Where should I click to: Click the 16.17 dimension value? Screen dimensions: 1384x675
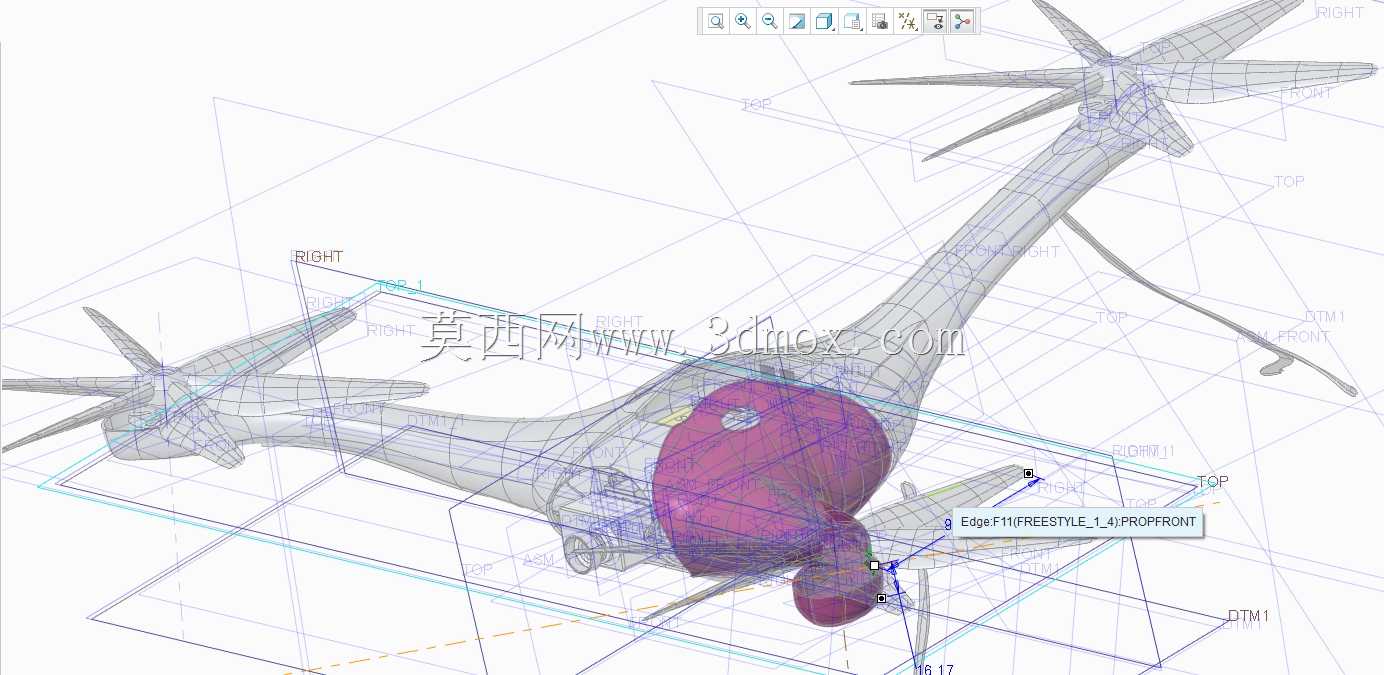(934, 668)
